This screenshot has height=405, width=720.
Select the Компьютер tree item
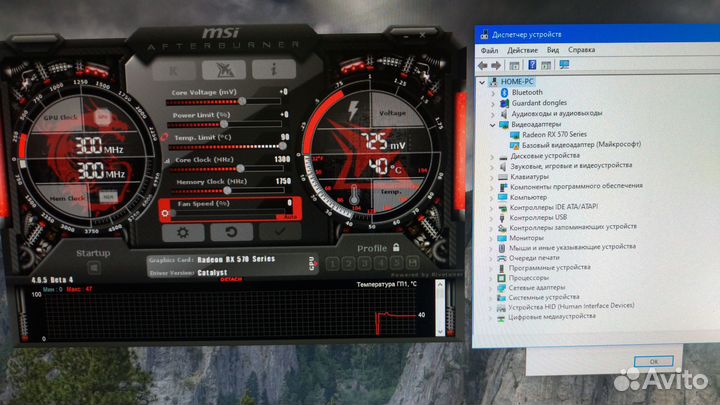tap(528, 197)
